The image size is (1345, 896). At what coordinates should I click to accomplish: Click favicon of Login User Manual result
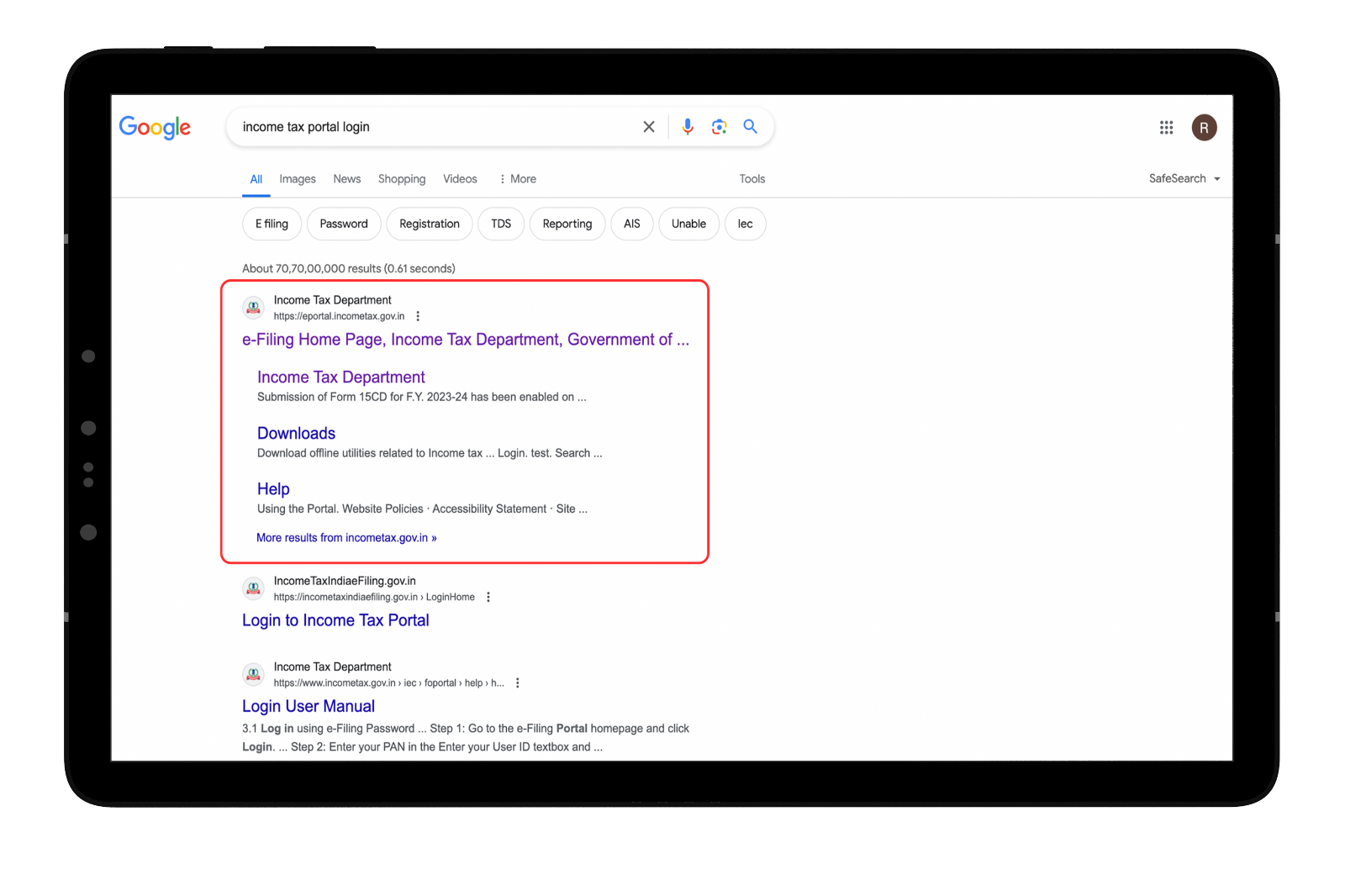[254, 674]
